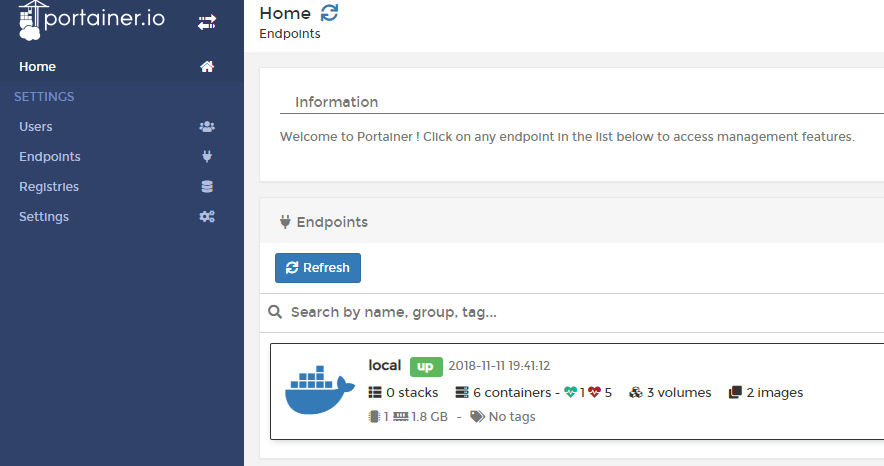Click the Portainer.io logo
This screenshot has width=884, height=466.
pos(91,21)
